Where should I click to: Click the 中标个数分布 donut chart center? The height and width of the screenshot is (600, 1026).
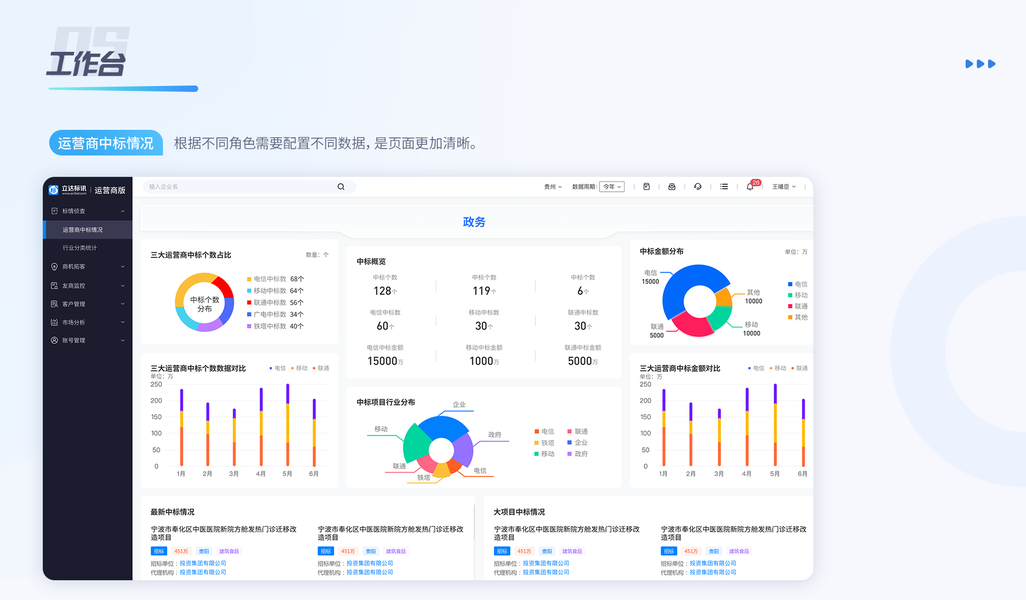coord(205,304)
